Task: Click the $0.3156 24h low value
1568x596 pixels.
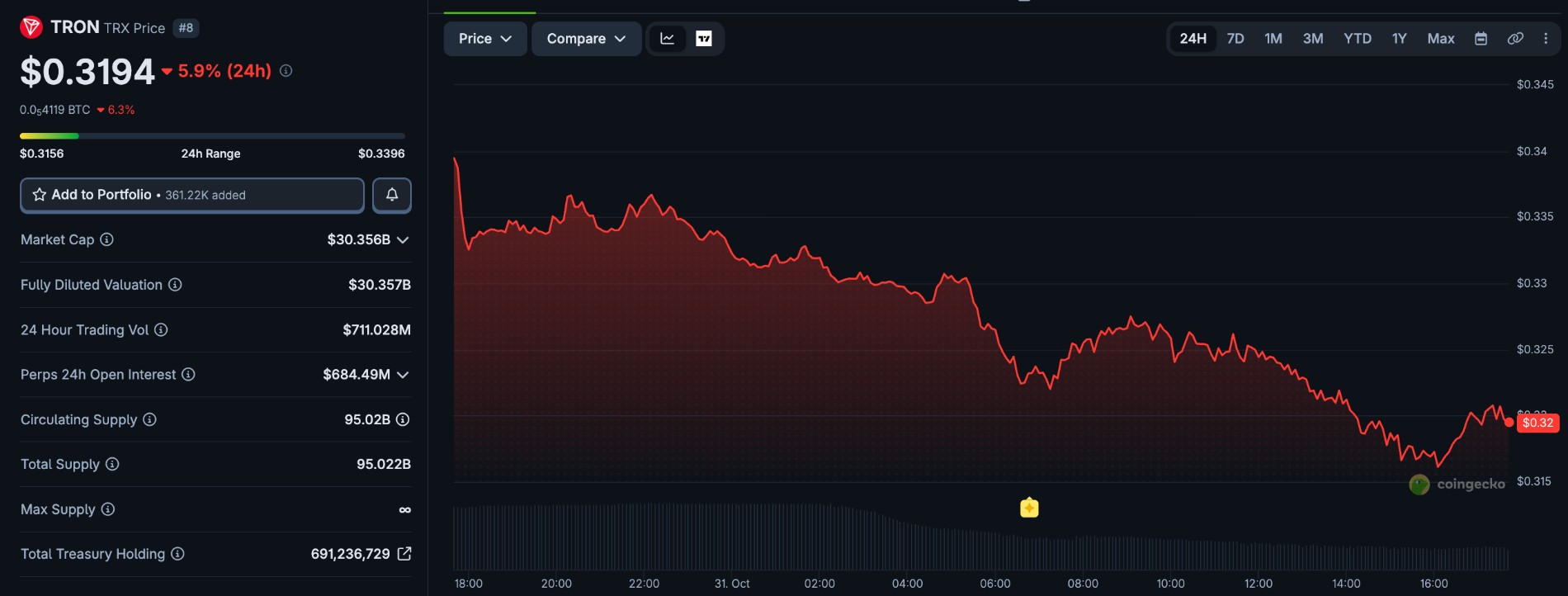Action: (x=42, y=154)
